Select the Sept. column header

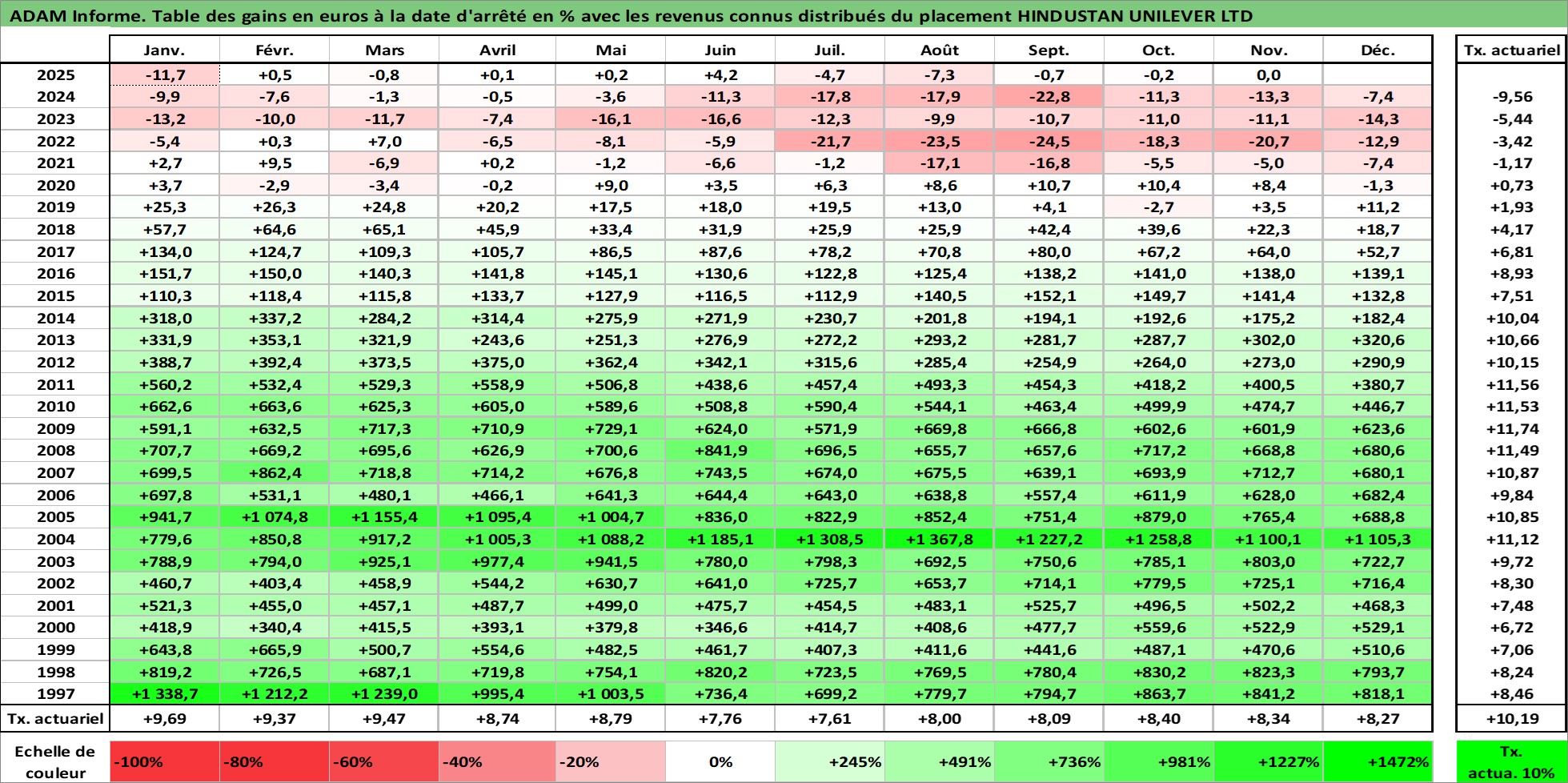point(1049,50)
